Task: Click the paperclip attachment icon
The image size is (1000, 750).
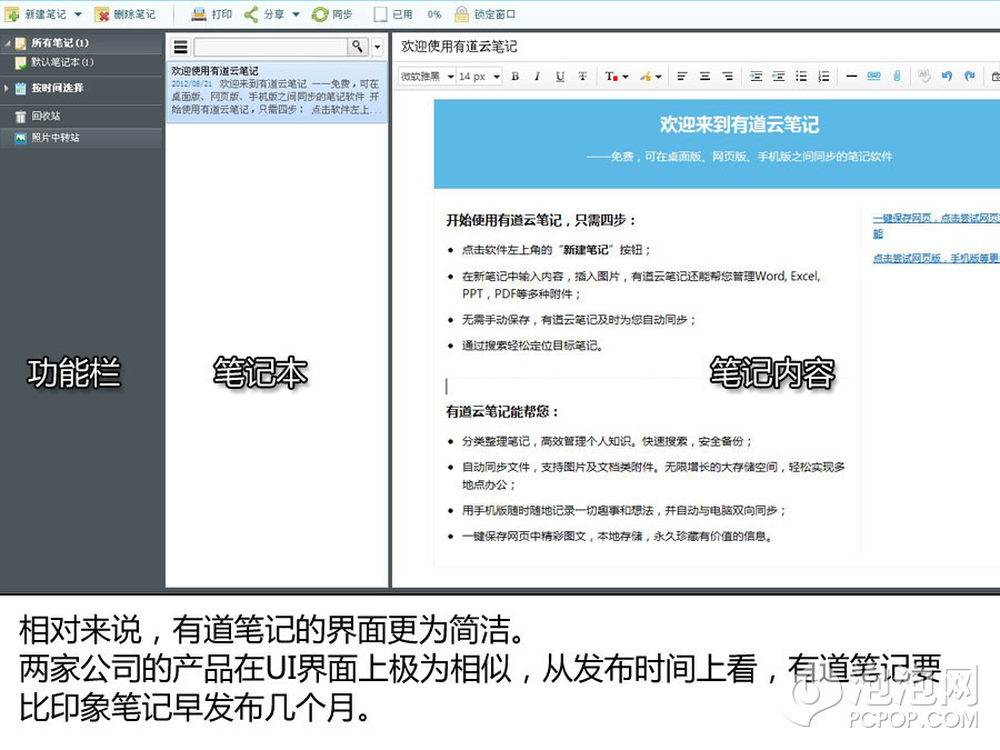Action: pos(896,77)
